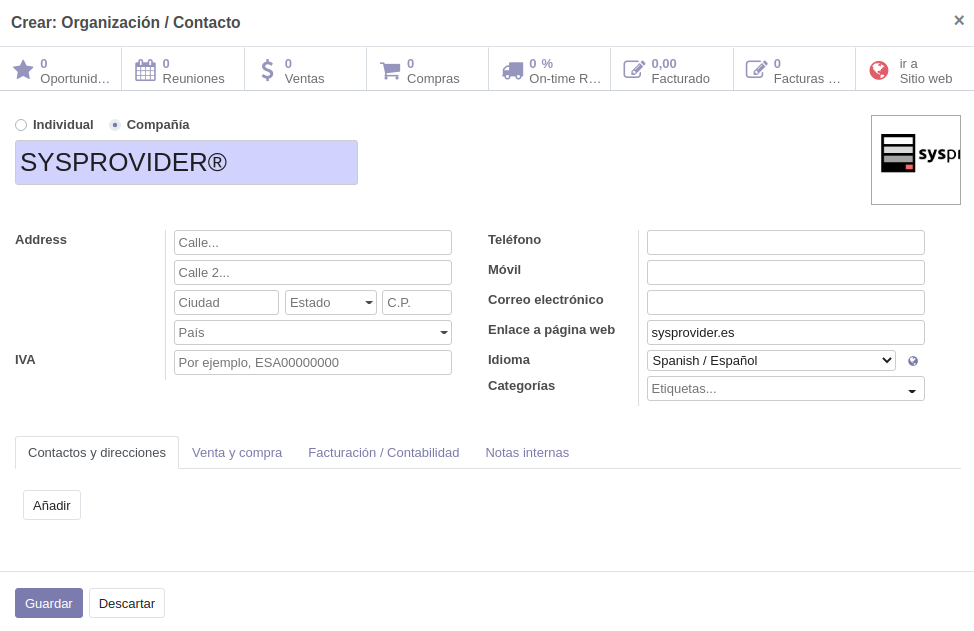
Task: Switch to the Venta y compra tab
Action: (x=237, y=453)
